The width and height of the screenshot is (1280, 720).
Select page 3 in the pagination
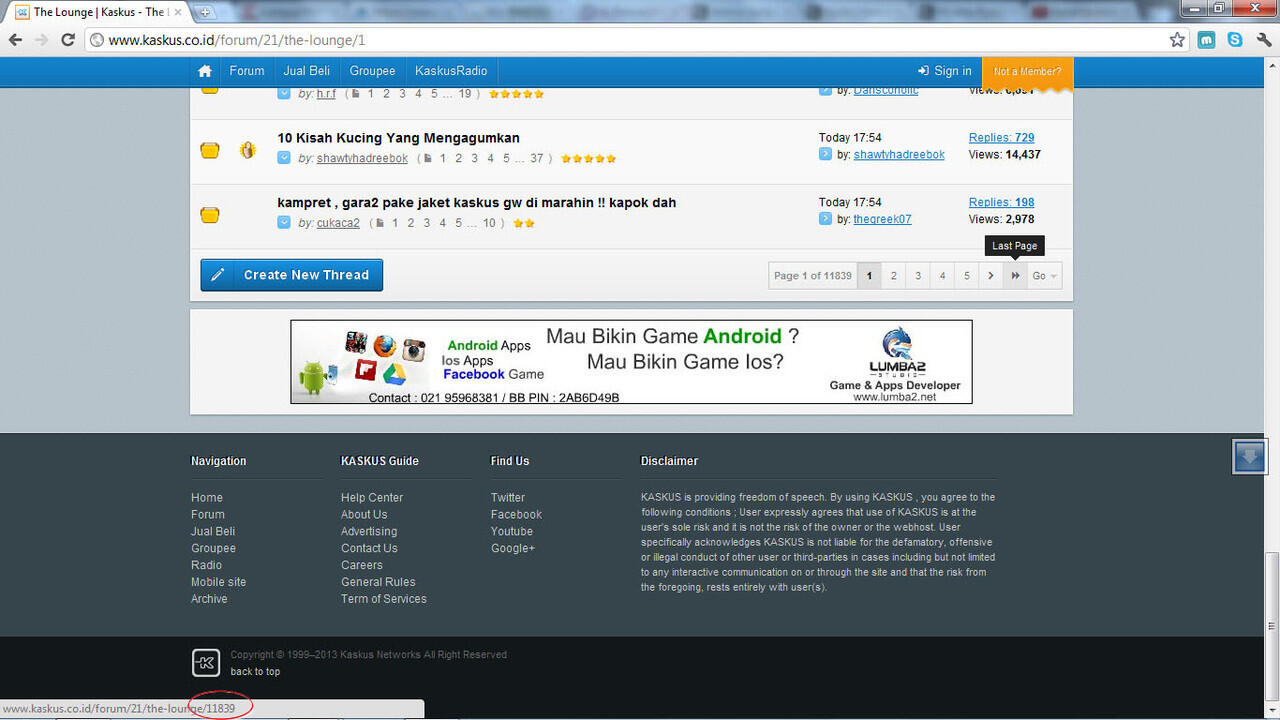(918, 276)
